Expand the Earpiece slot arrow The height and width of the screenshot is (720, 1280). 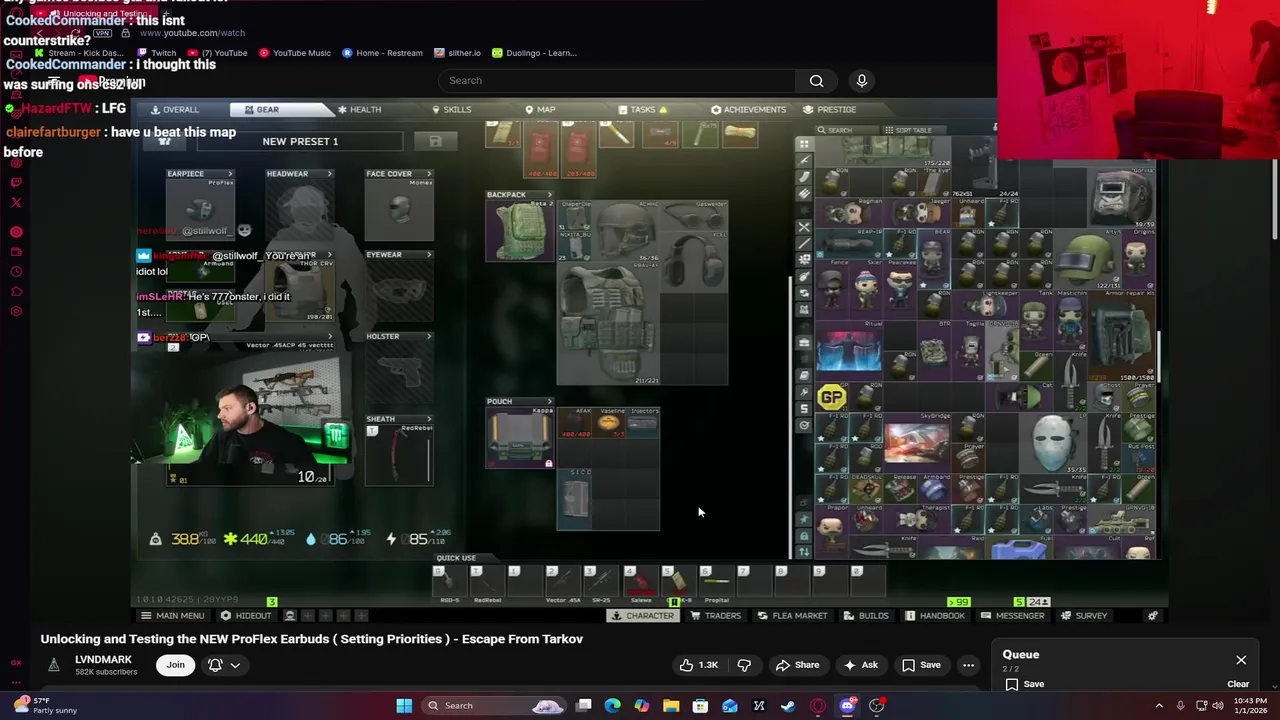229,174
